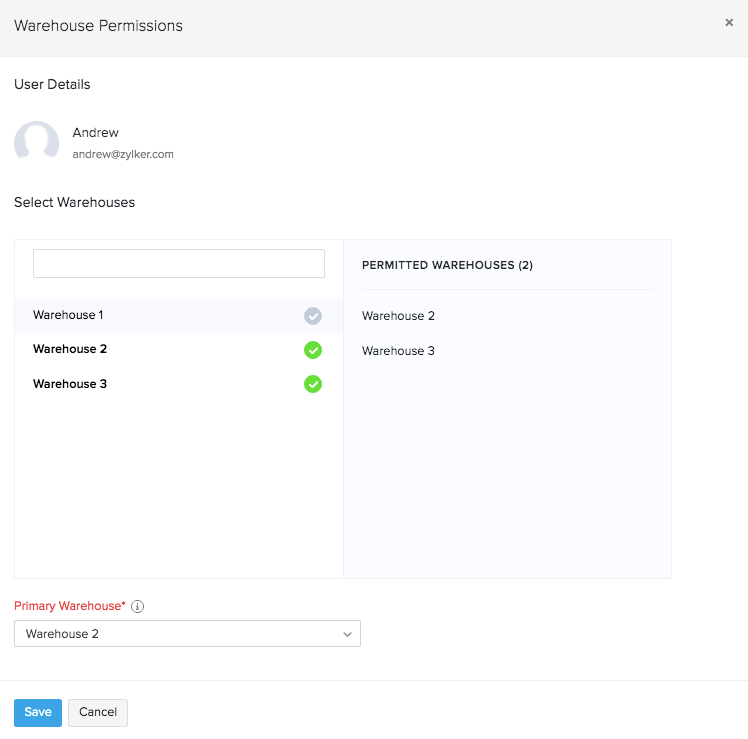Viewport: 748px width, 739px height.
Task: Select Warehouse 3 name in the left list
Action: tap(70, 384)
